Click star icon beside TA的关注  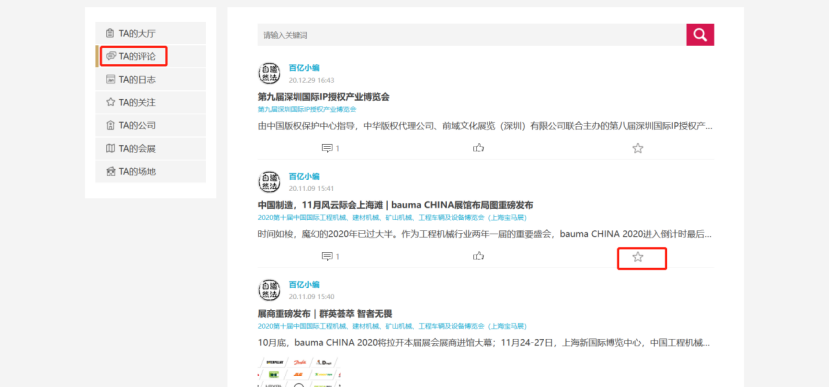110,102
